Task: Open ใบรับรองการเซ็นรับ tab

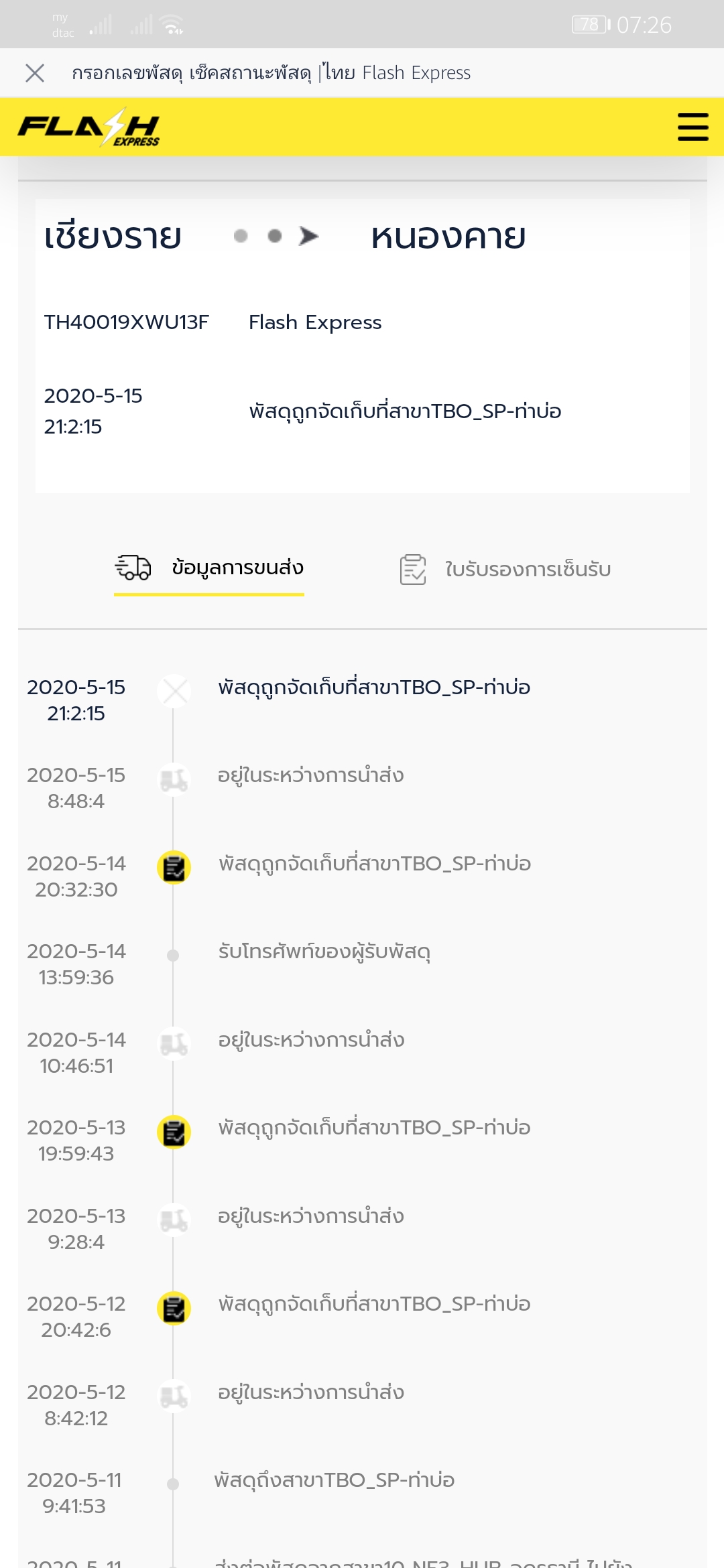Action: [x=528, y=570]
